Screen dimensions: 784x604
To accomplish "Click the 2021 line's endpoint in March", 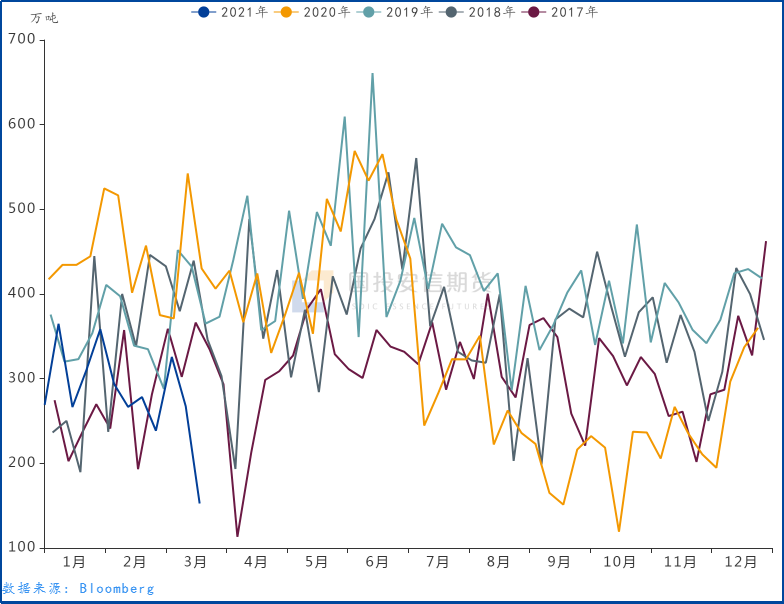I will 199,502.
